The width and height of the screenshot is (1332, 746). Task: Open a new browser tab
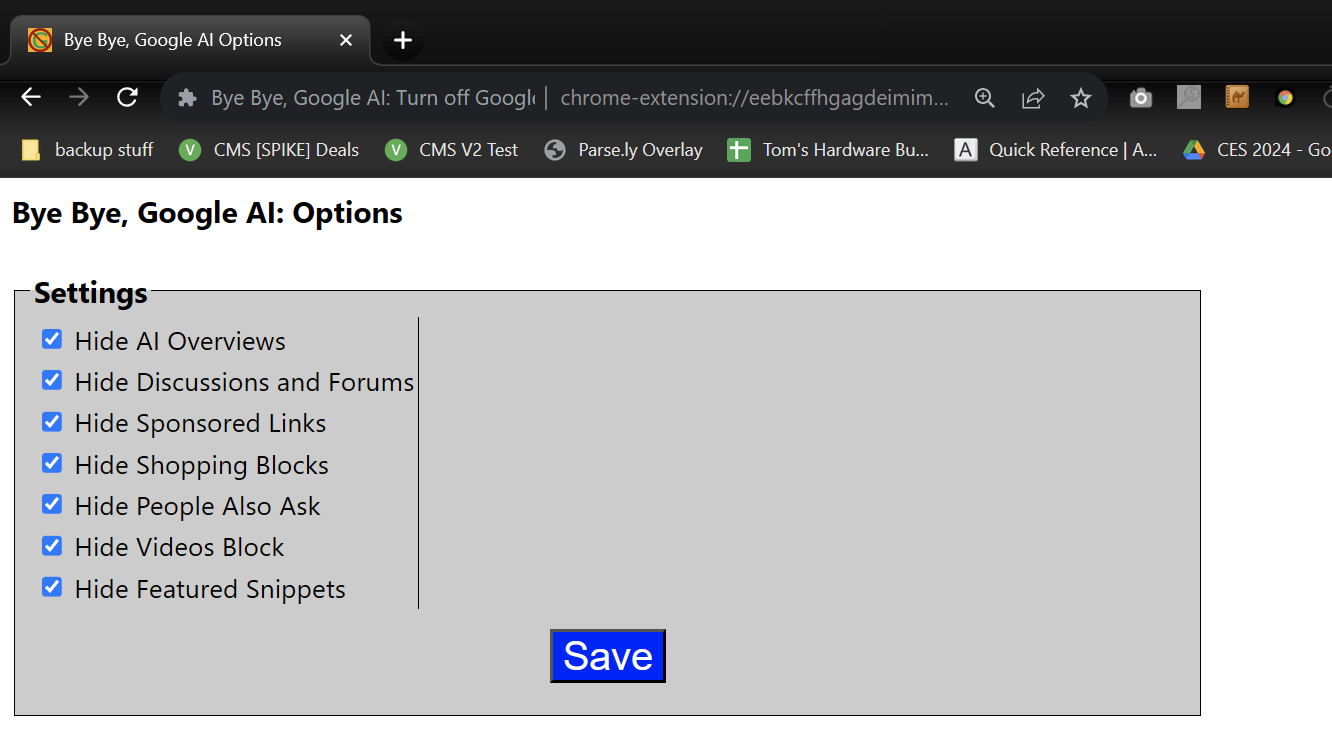(403, 40)
